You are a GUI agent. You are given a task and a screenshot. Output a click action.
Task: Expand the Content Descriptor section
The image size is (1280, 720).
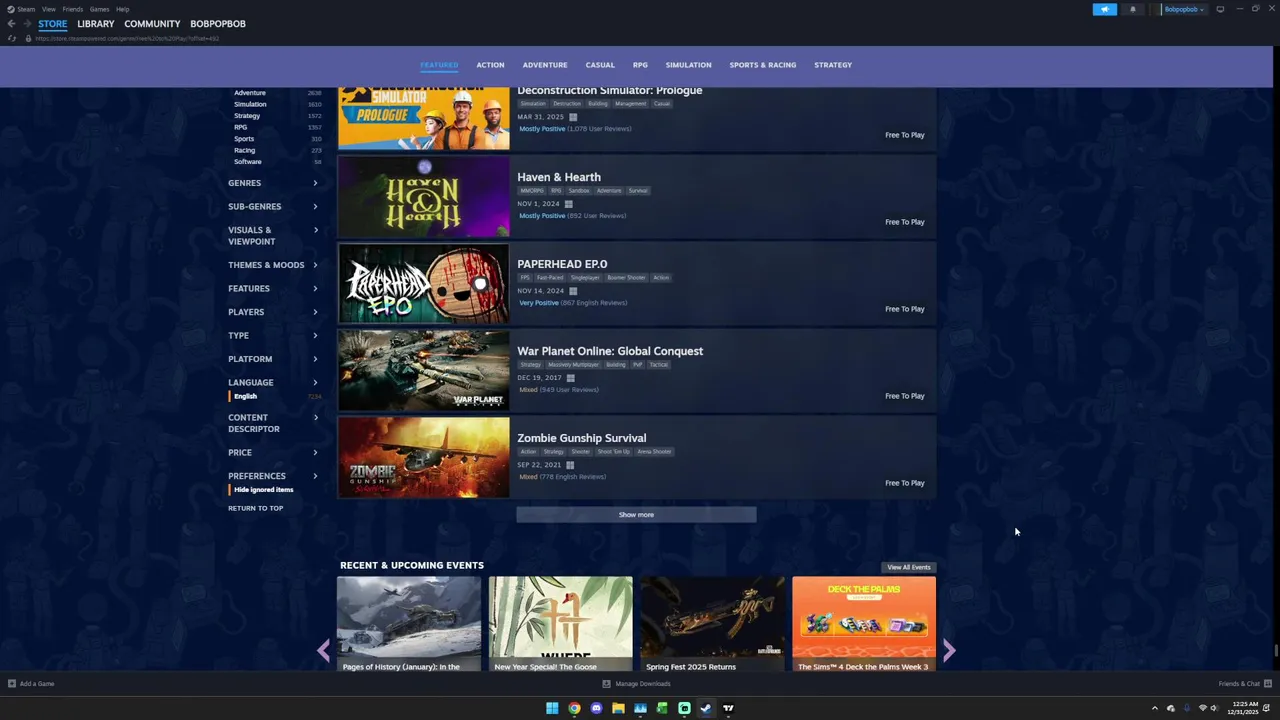273,423
